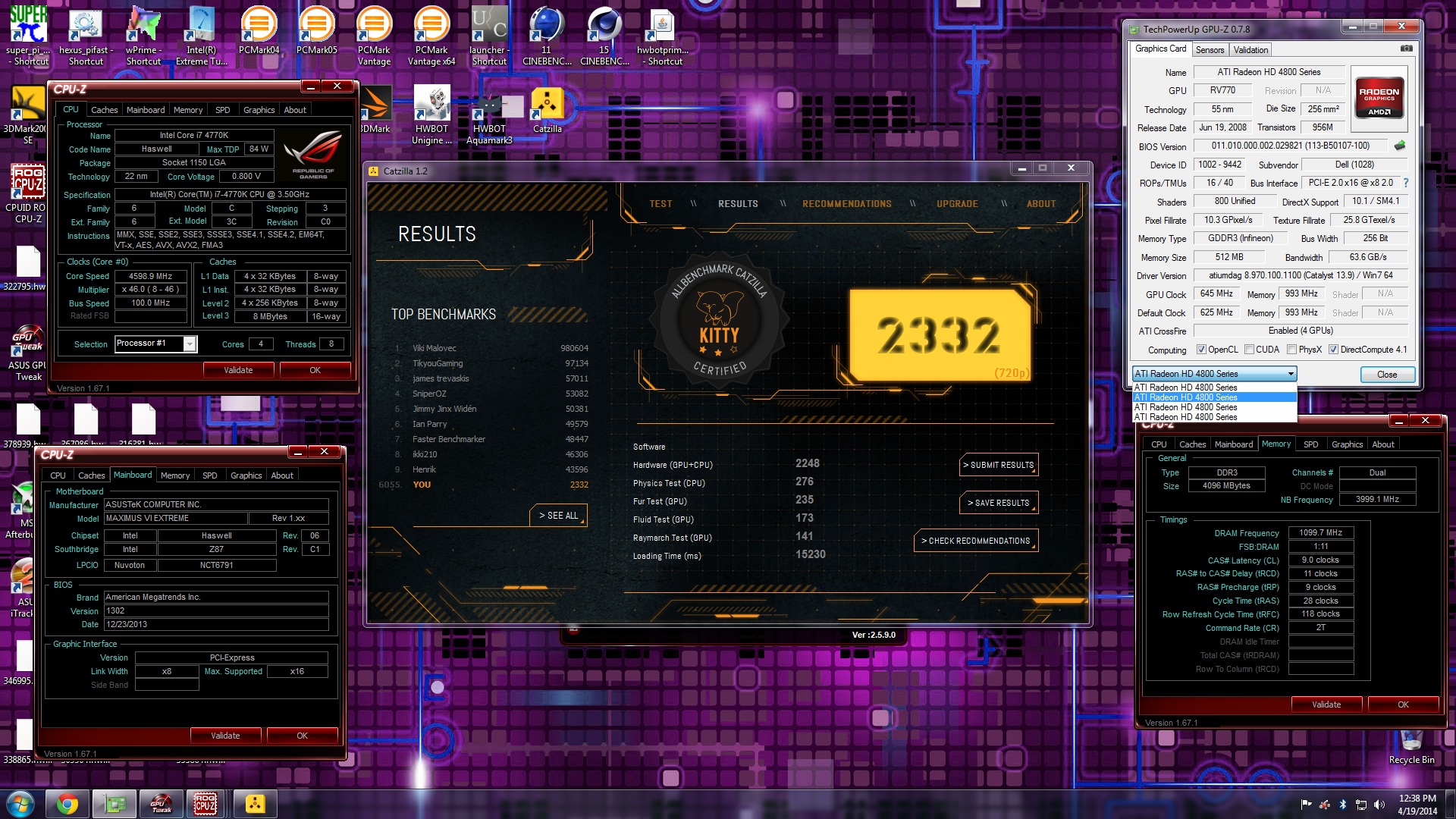Select the TikyouGaming benchmark entry
The width and height of the screenshot is (1456, 819).
coord(491,363)
